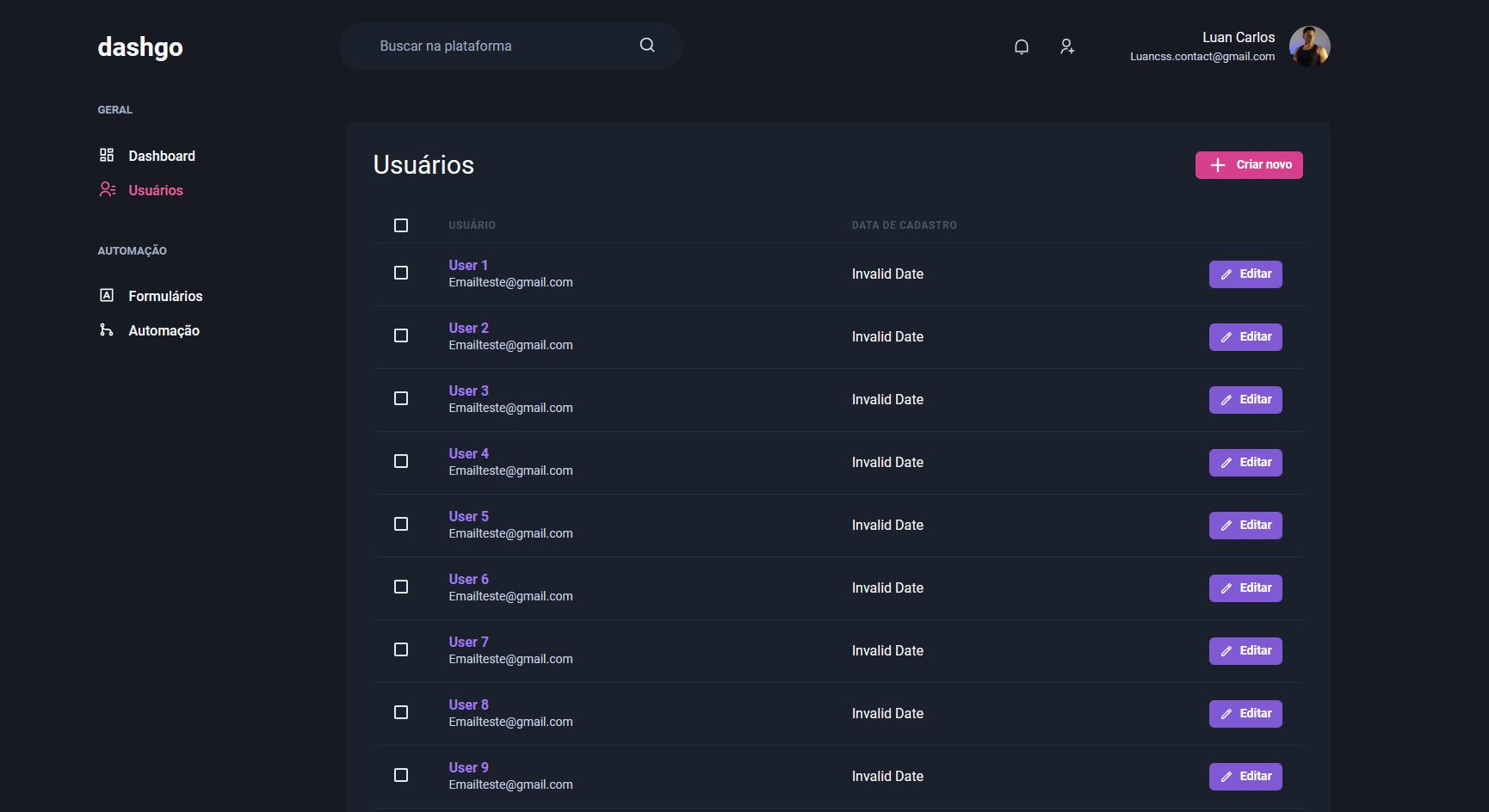Click the dashgo logo
Image resolution: width=1489 pixels, height=812 pixels.
(x=140, y=47)
